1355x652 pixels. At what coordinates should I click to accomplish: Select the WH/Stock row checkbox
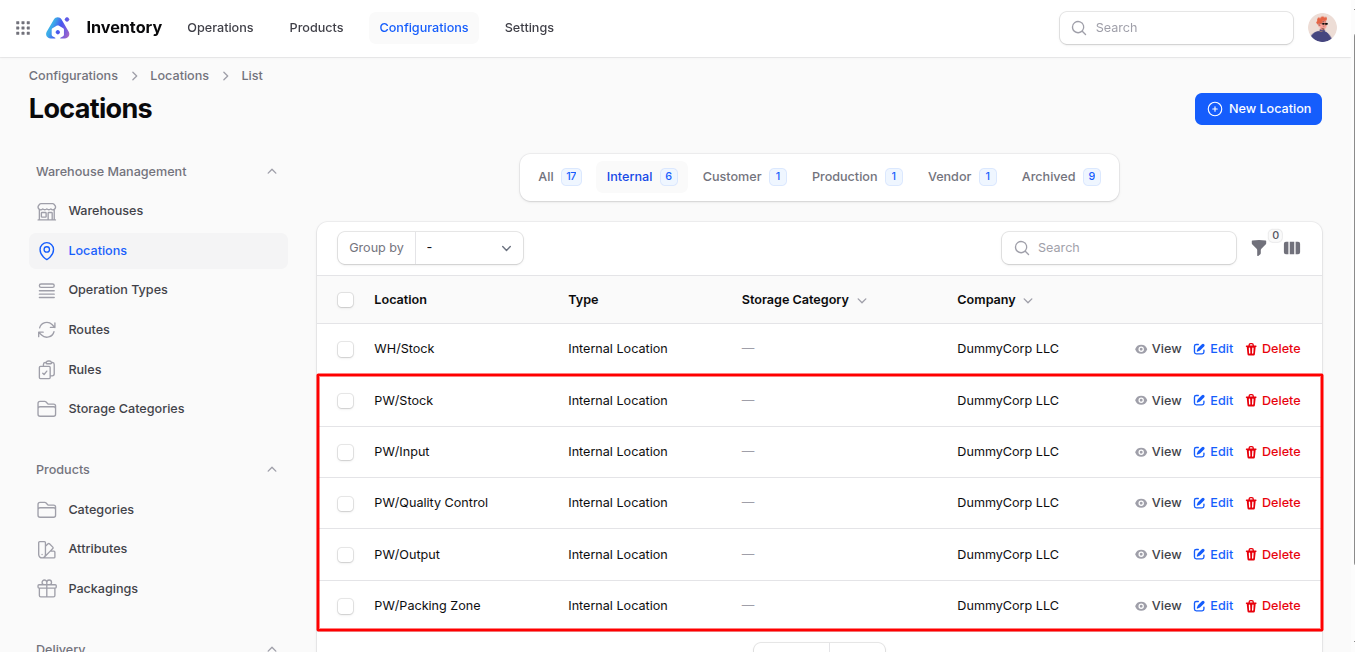click(346, 349)
